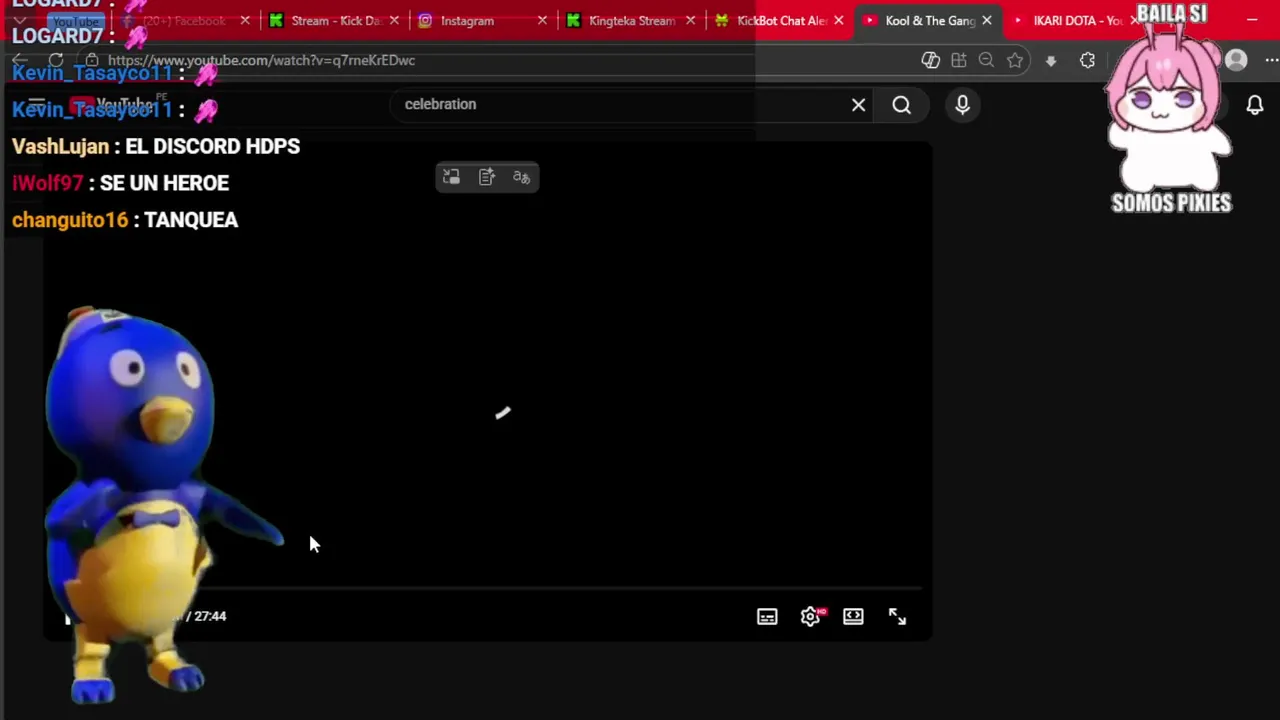Go back with the browser back arrow
1280x720 pixels.
(x=20, y=60)
